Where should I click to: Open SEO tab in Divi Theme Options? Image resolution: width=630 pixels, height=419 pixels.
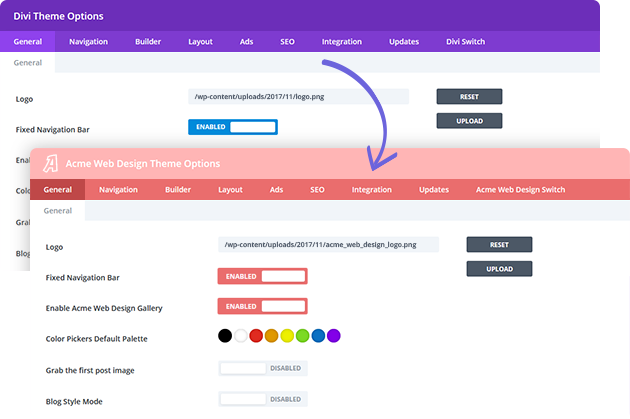[x=287, y=41]
